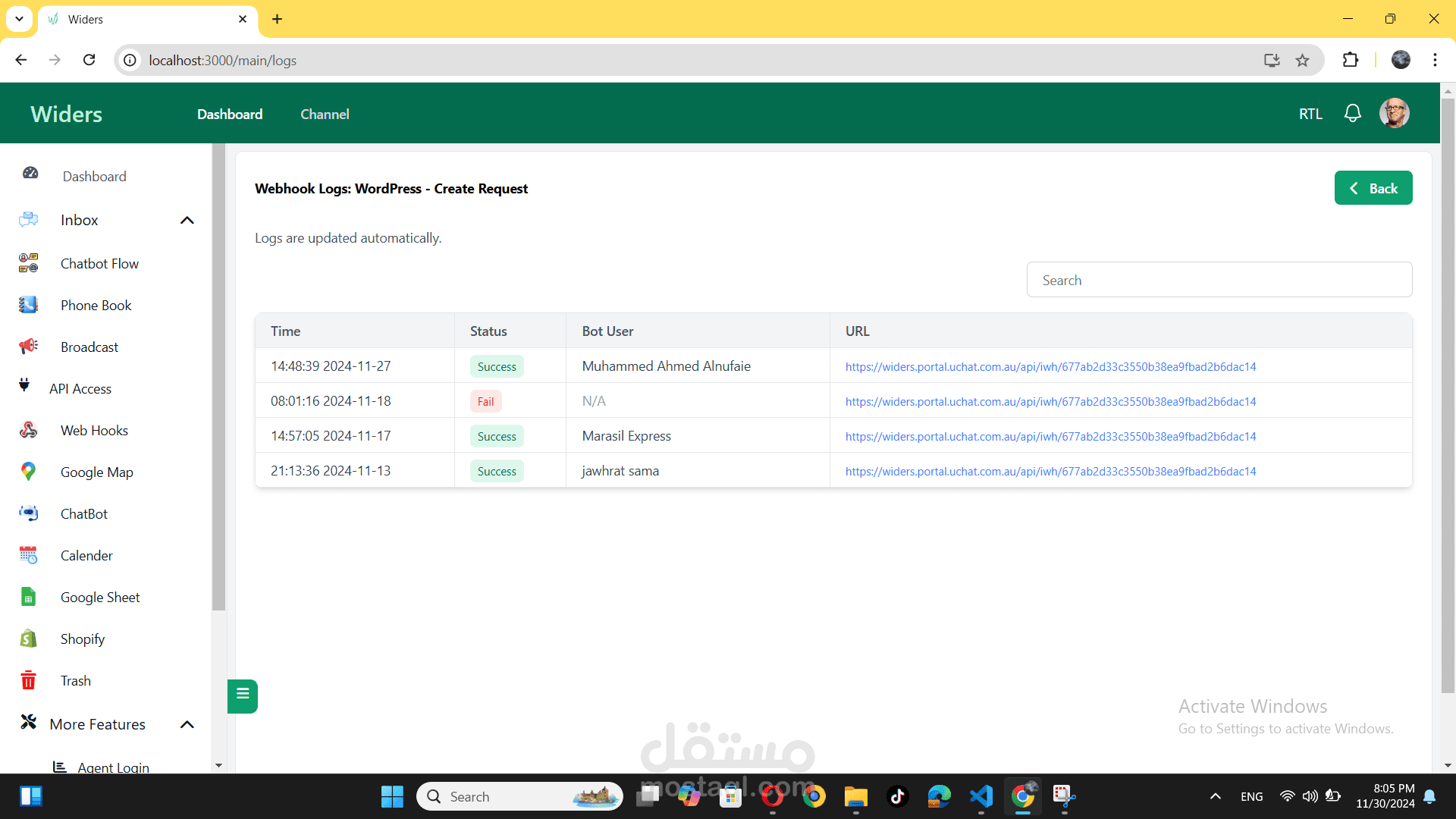Open Web Hooks in the sidebar

pyautogui.click(x=94, y=430)
